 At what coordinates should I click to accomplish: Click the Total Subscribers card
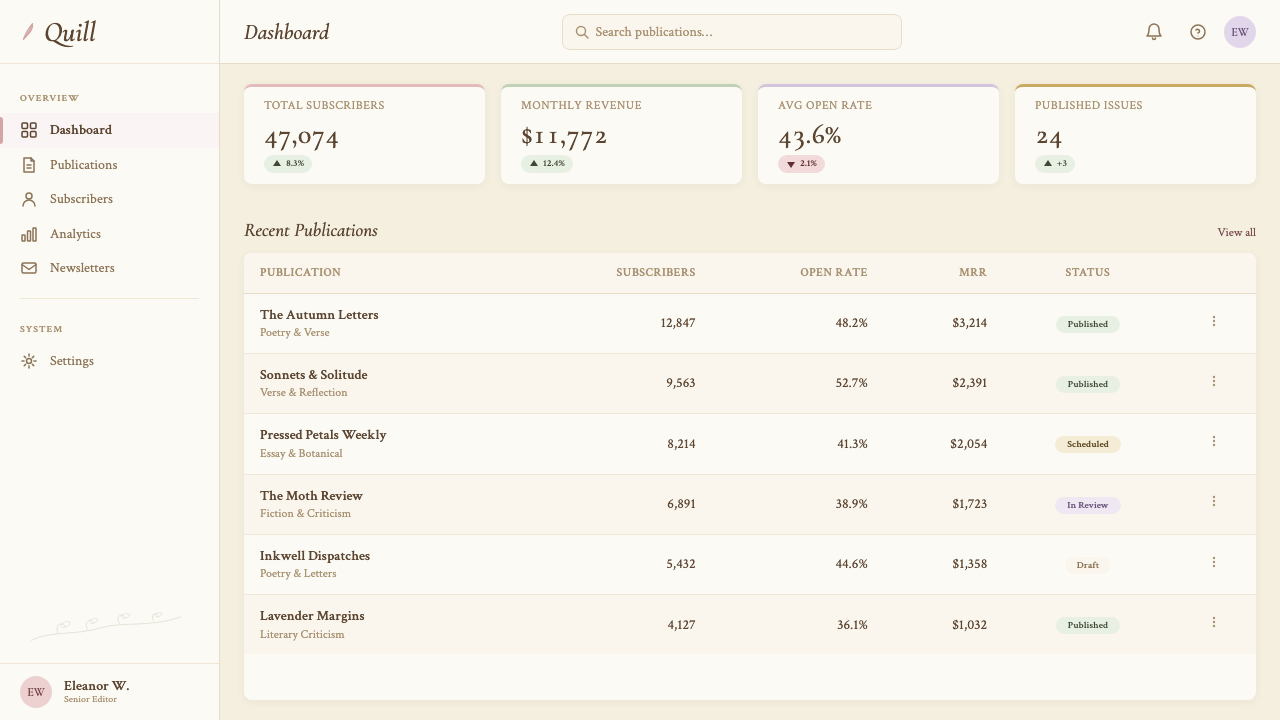(x=364, y=134)
